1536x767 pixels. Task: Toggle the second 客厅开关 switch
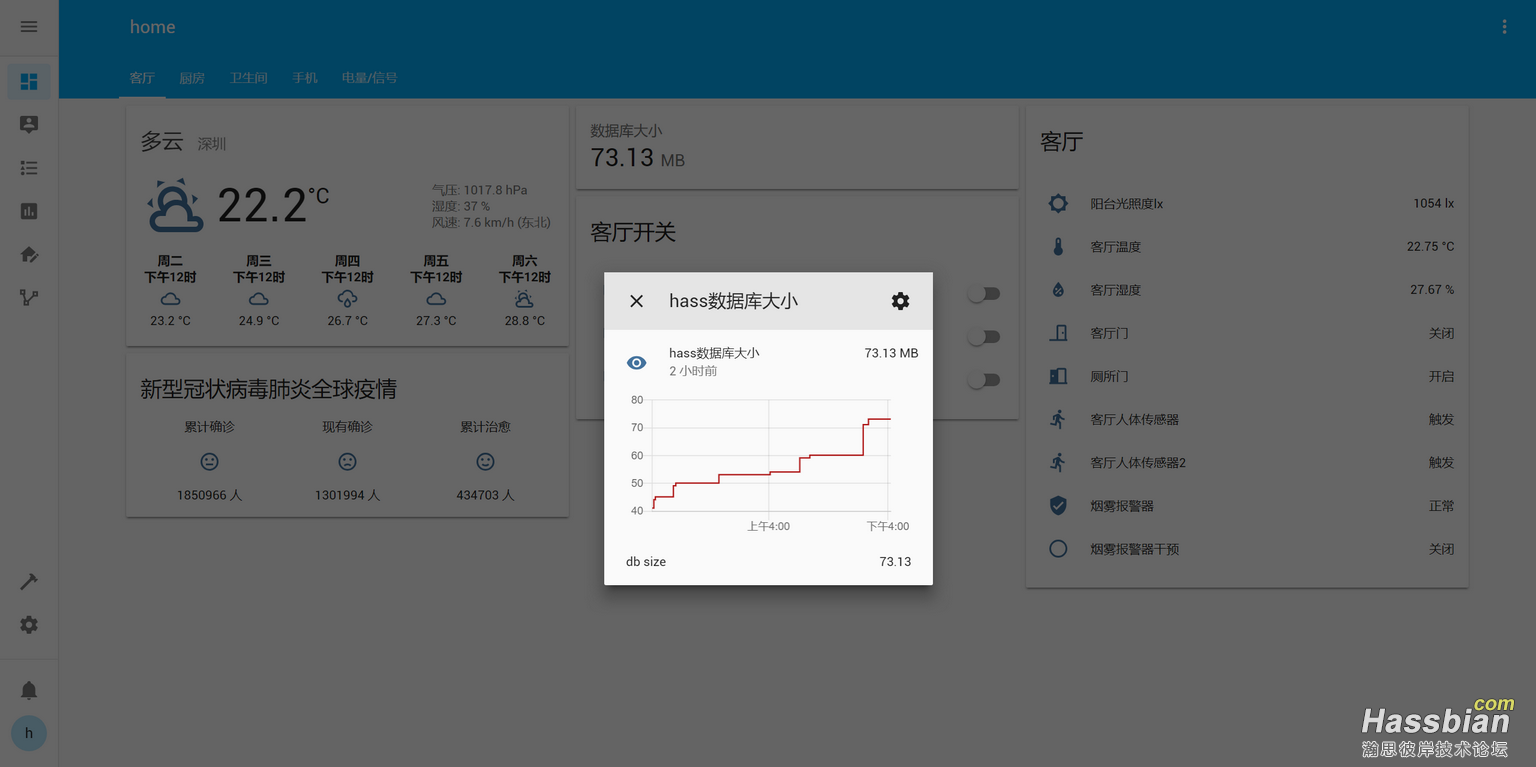click(x=984, y=337)
